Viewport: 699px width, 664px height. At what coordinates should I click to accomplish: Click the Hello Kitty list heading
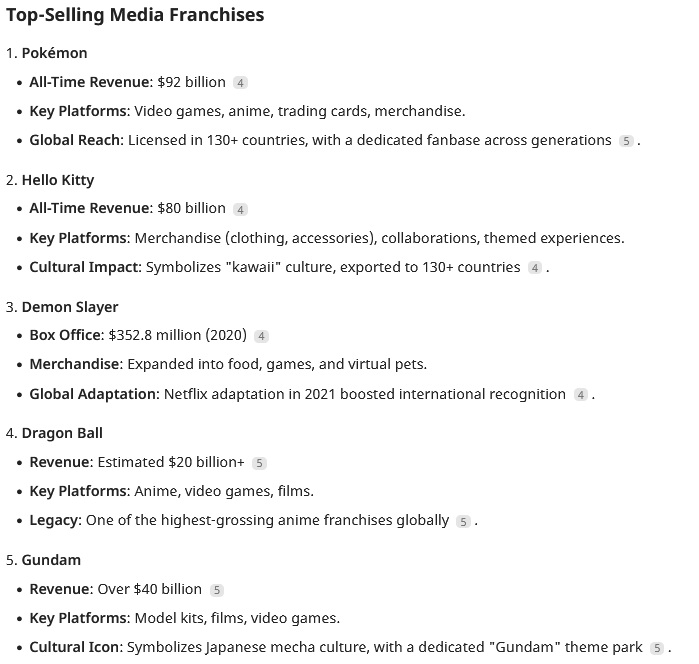tap(58, 180)
